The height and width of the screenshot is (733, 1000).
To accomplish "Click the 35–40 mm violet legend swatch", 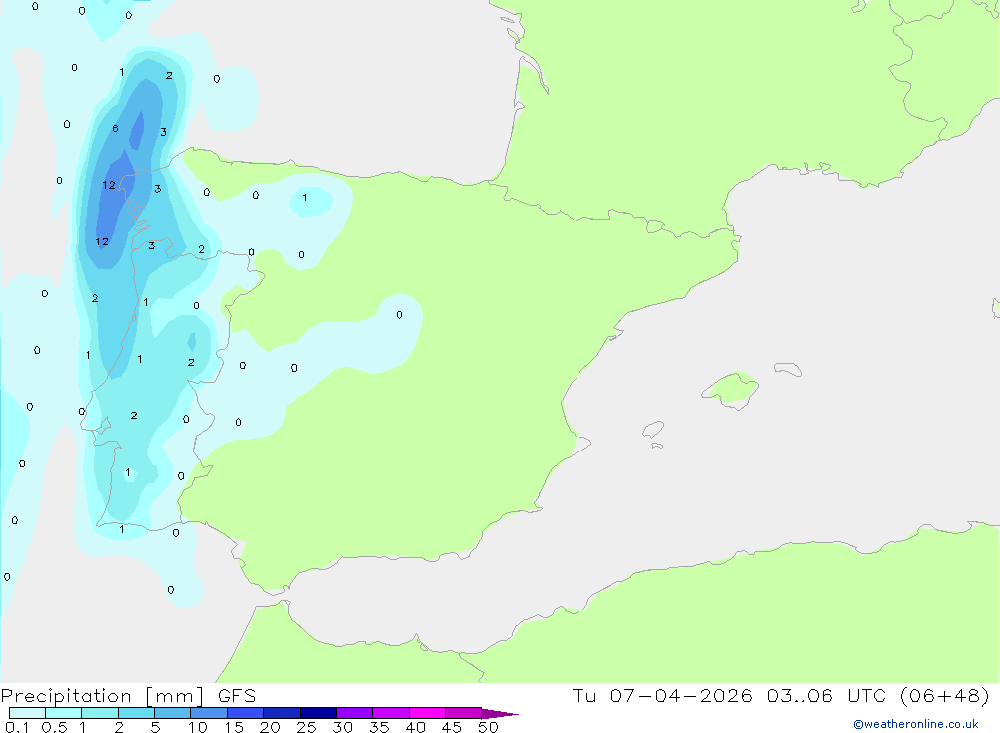I will click(391, 713).
